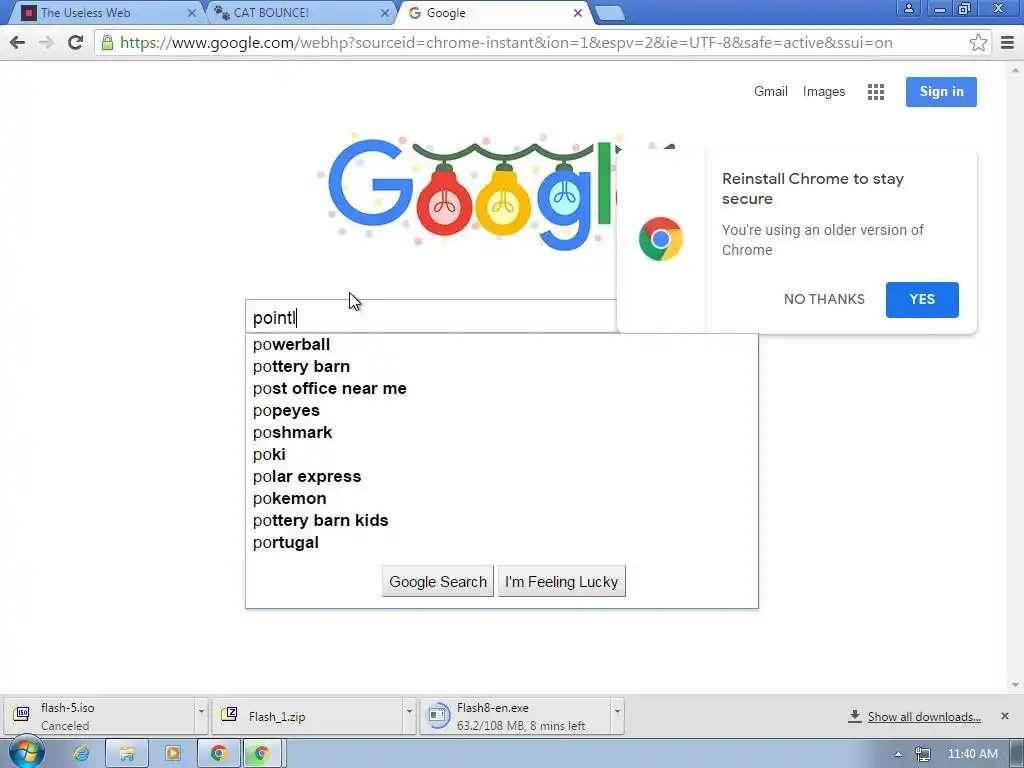Viewport: 1024px width, 768px height.
Task: Close the Google tab
Action: (x=578, y=13)
